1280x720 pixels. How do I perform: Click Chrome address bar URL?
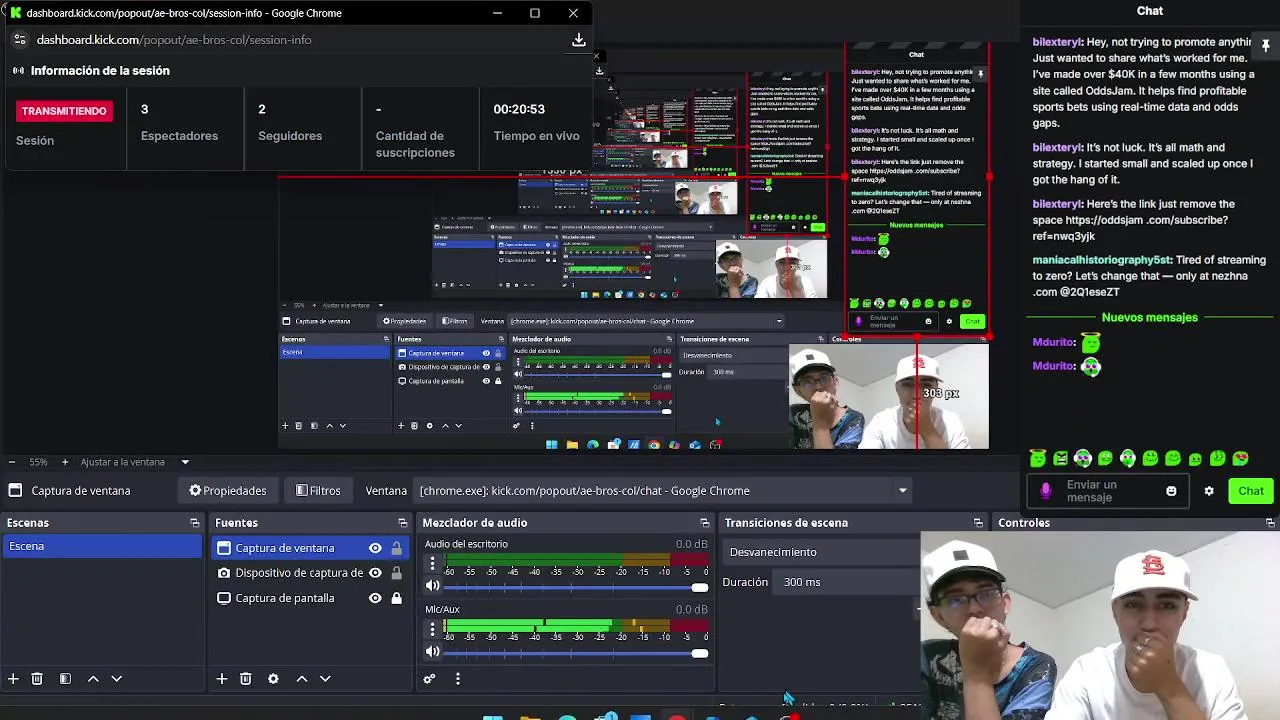[x=174, y=40]
